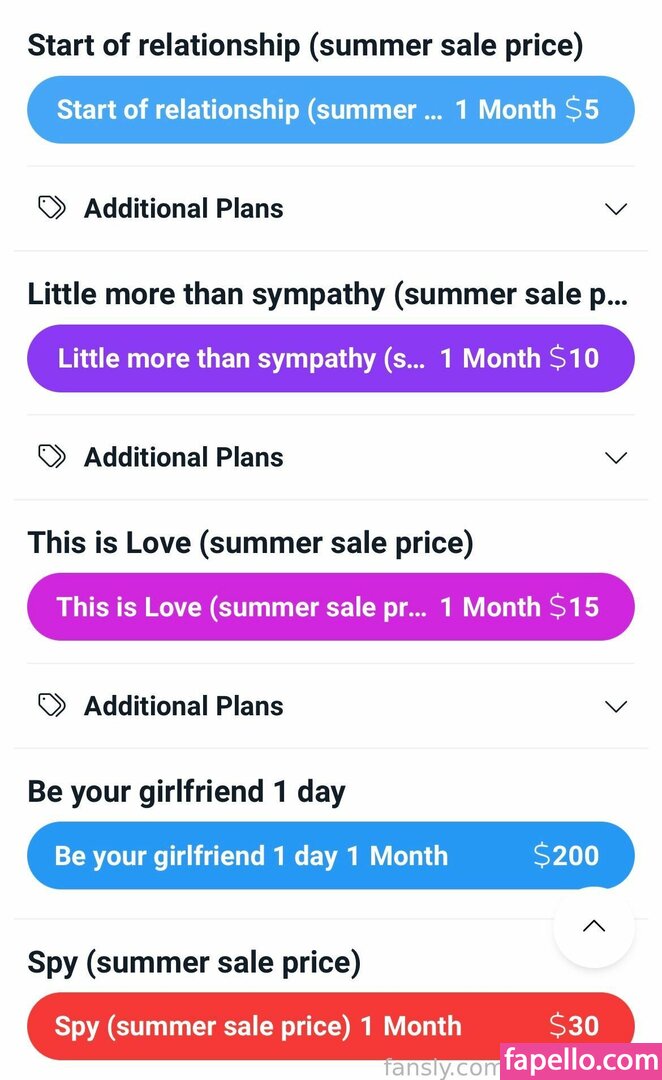Click chevron arrow in third Additional Plans row
This screenshot has height=1080, width=662.
pyautogui.click(x=616, y=707)
